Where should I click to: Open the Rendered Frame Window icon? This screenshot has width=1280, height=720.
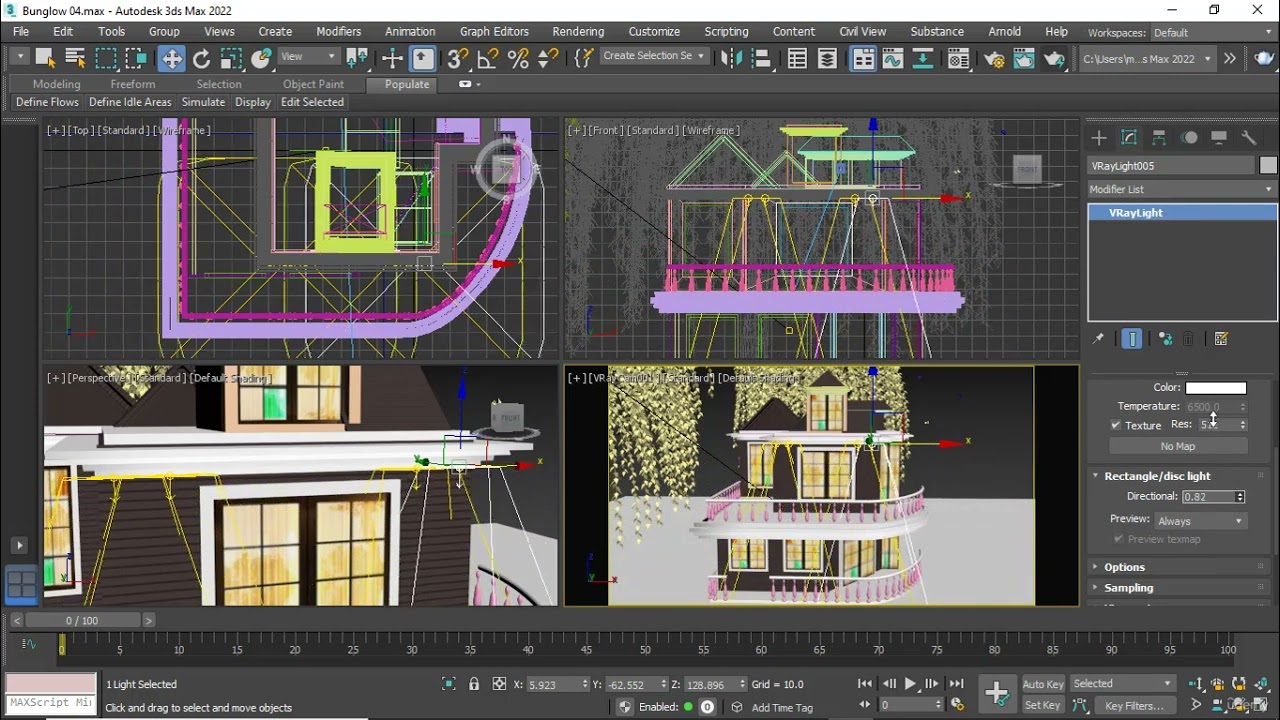(x=1024, y=58)
